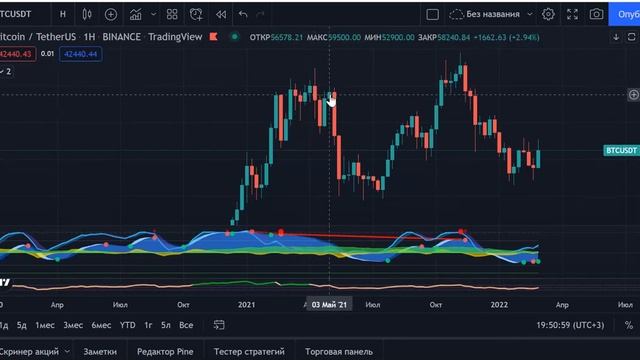Open the symbol search from the BTCUSDT ticker

click(16, 14)
